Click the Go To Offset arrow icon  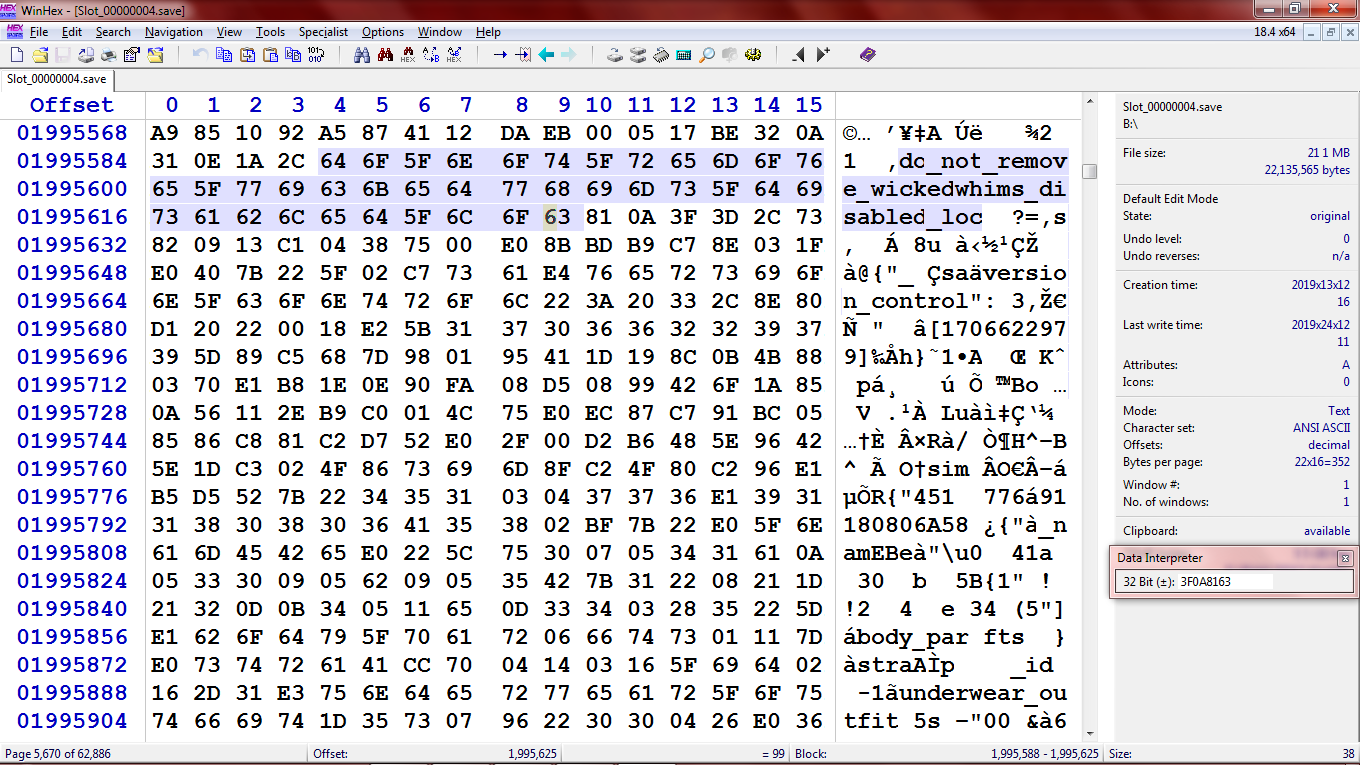point(500,55)
